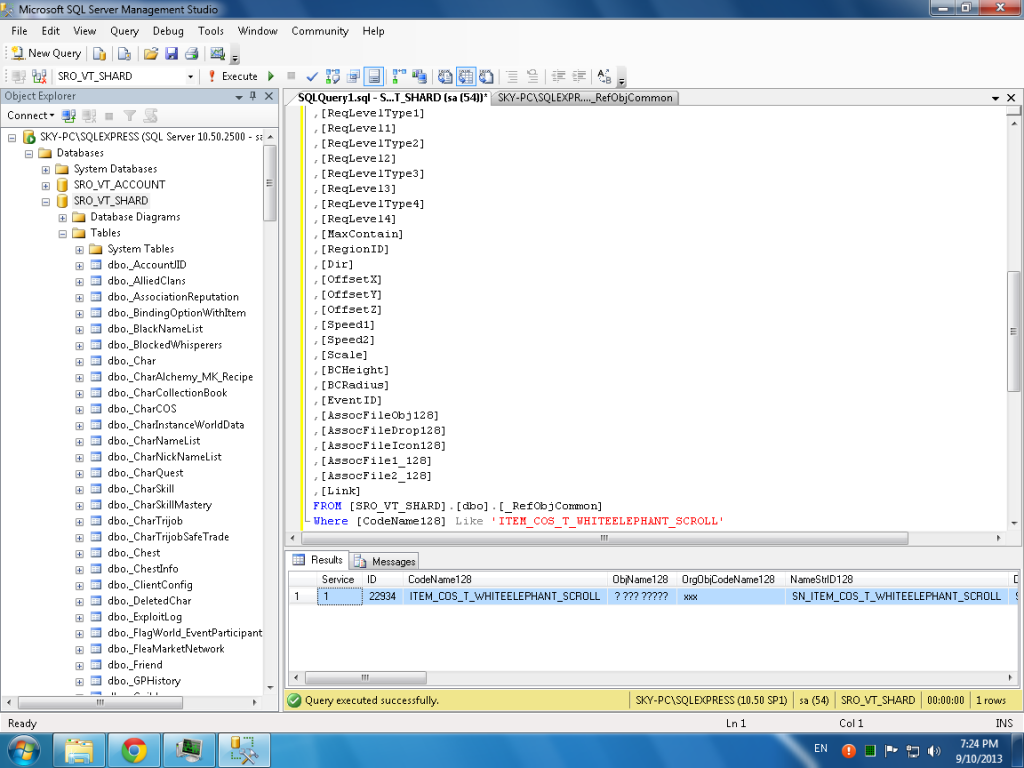Viewport: 1024px width, 768px height.
Task: Close the Object Explorer panel
Action: pyautogui.click(x=269, y=96)
